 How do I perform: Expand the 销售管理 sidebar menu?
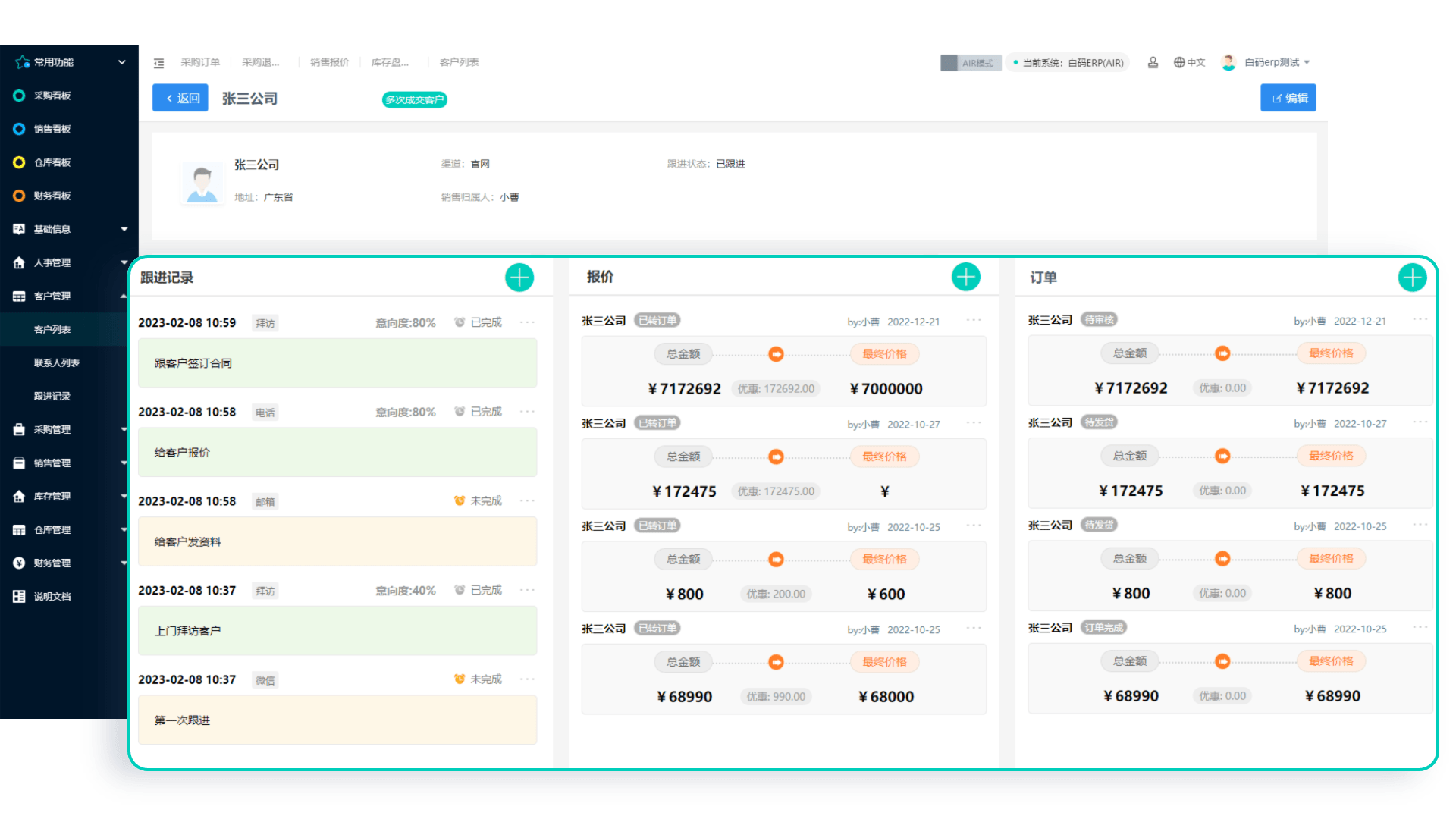(x=124, y=463)
